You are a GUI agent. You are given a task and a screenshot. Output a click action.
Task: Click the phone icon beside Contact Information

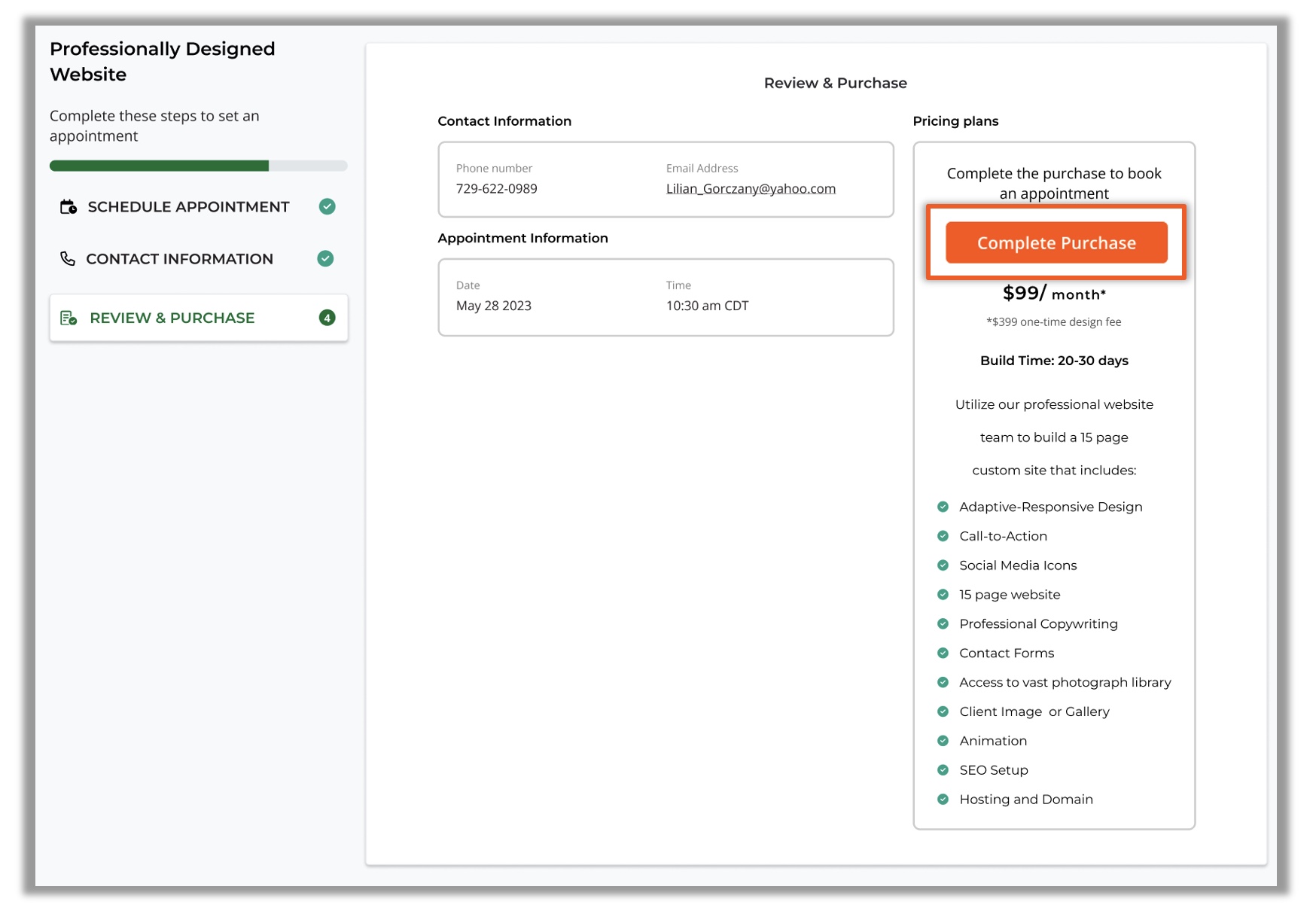point(68,259)
